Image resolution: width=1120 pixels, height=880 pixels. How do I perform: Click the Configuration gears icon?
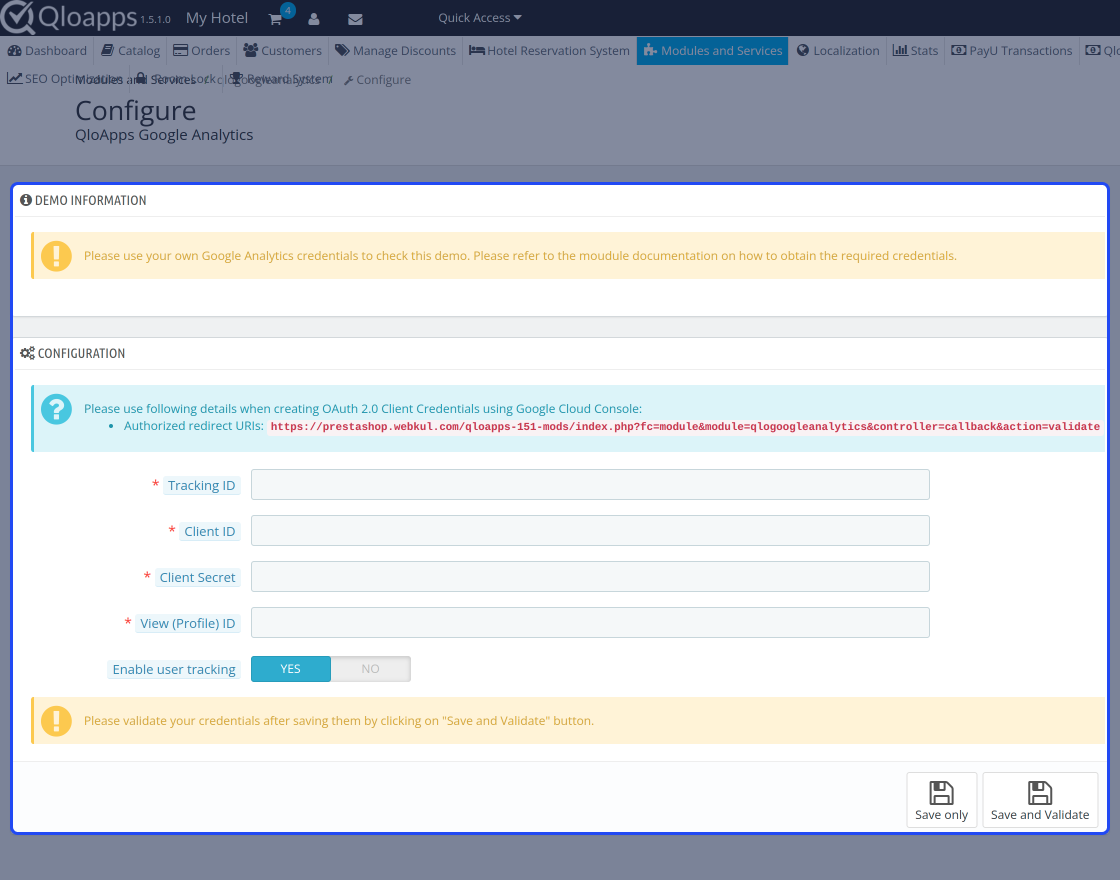[27, 353]
